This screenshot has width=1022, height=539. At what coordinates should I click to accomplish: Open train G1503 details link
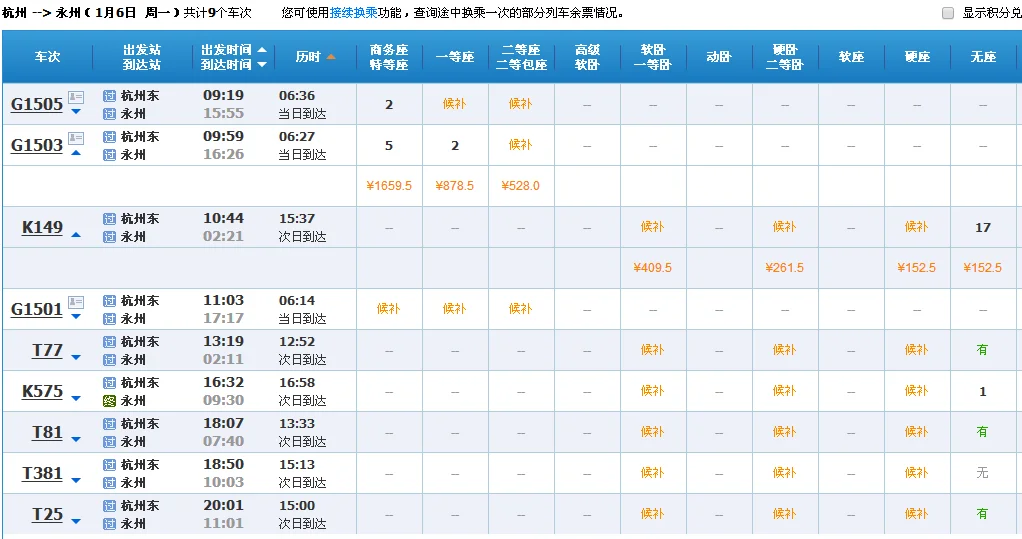36,145
